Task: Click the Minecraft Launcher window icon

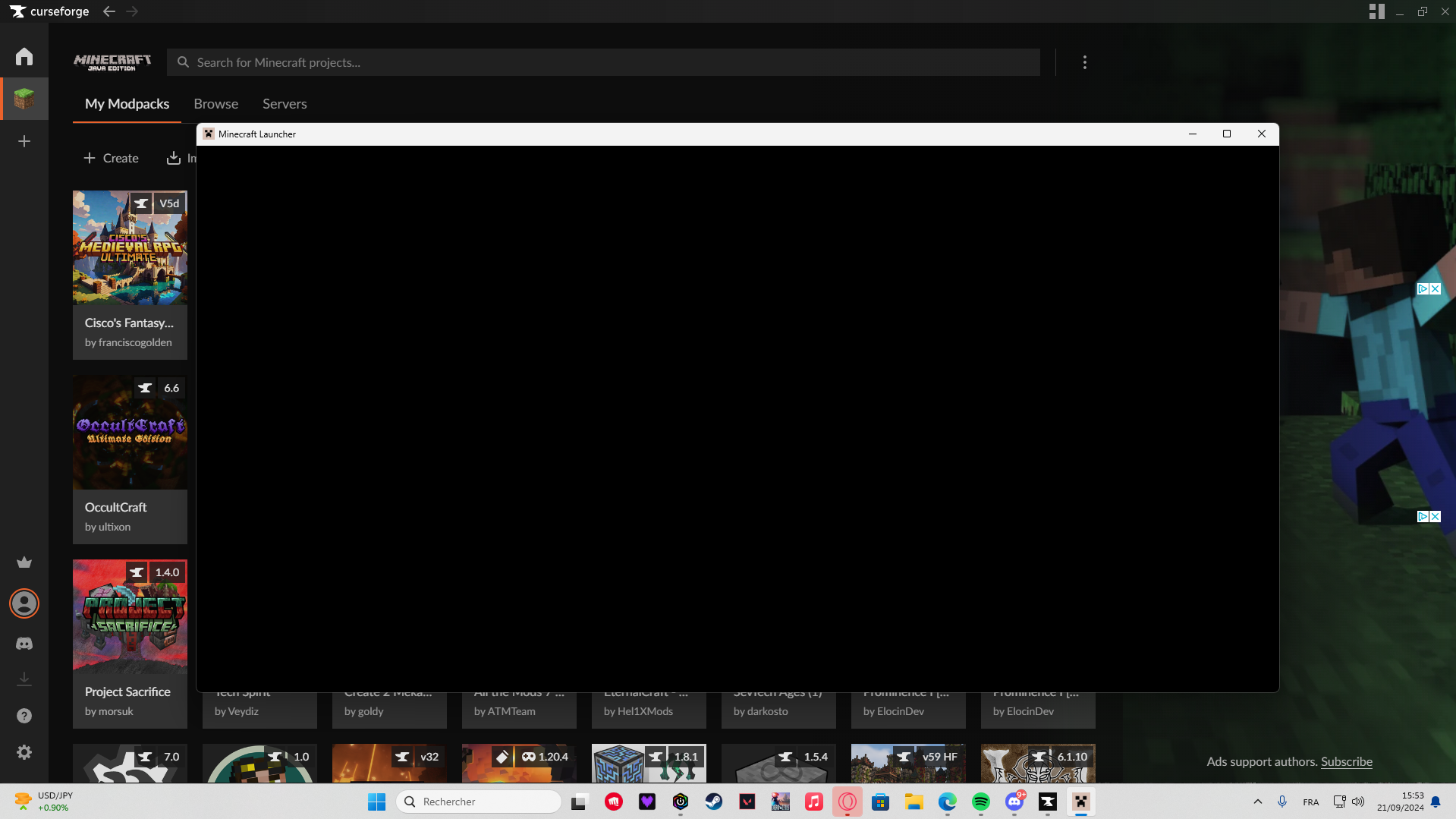Action: 209,134
